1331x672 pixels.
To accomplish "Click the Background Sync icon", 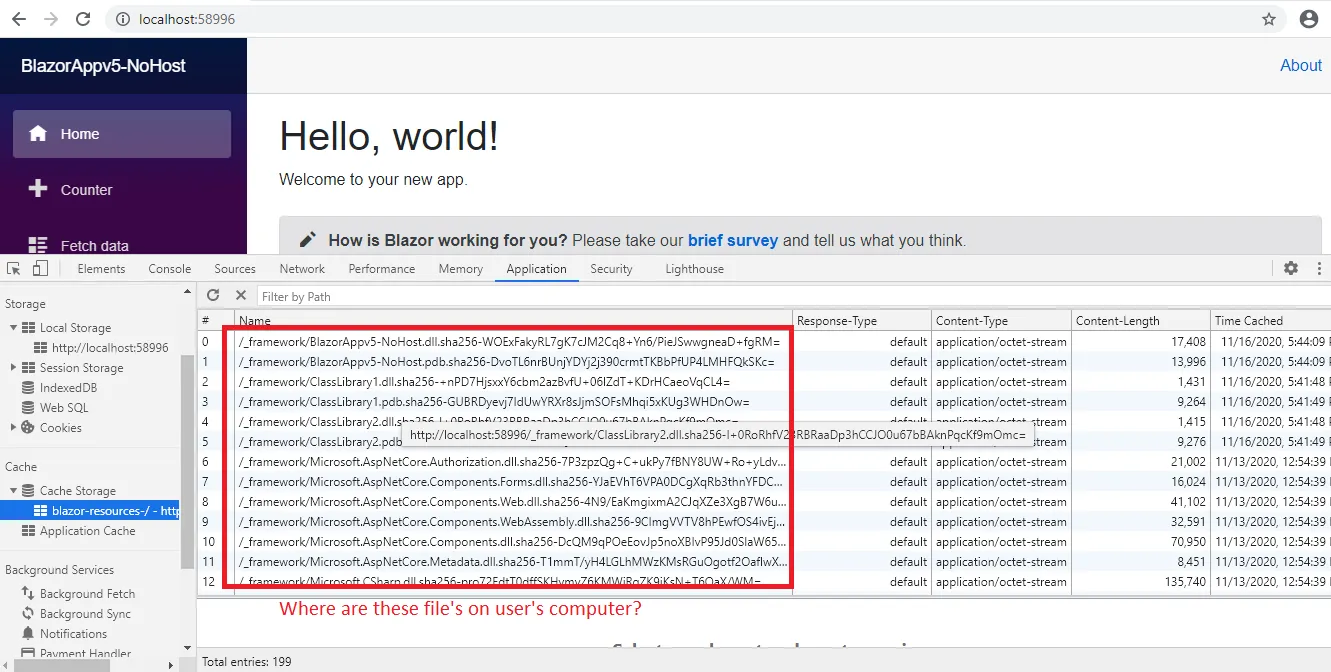I will tap(28, 614).
